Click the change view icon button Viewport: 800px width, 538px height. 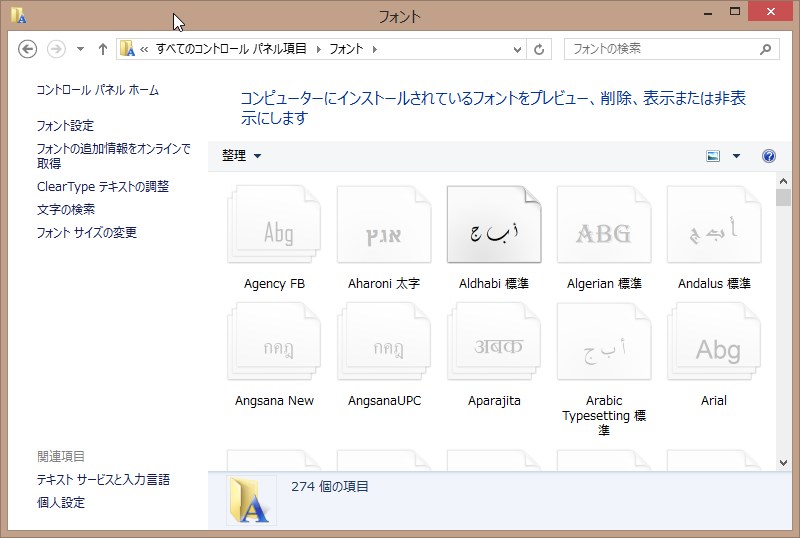(x=713, y=156)
